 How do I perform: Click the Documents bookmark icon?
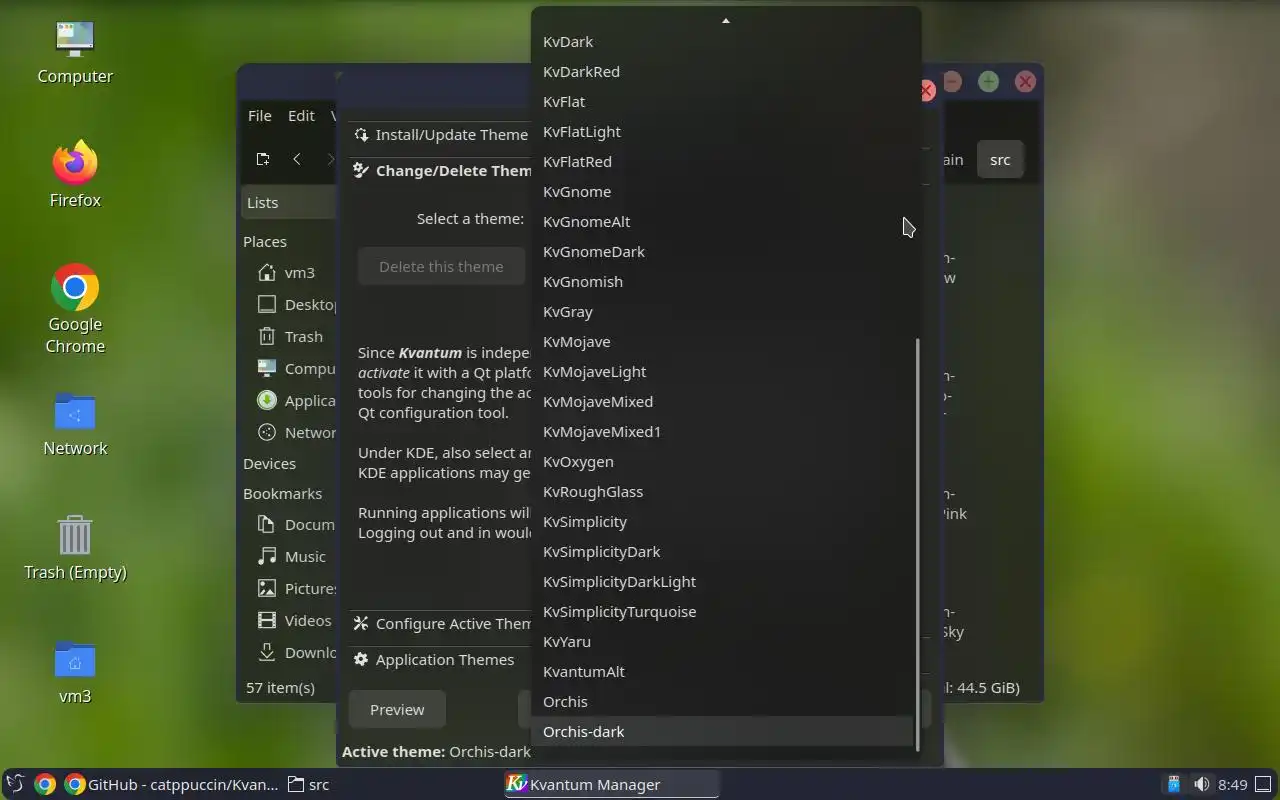pyautogui.click(x=267, y=525)
